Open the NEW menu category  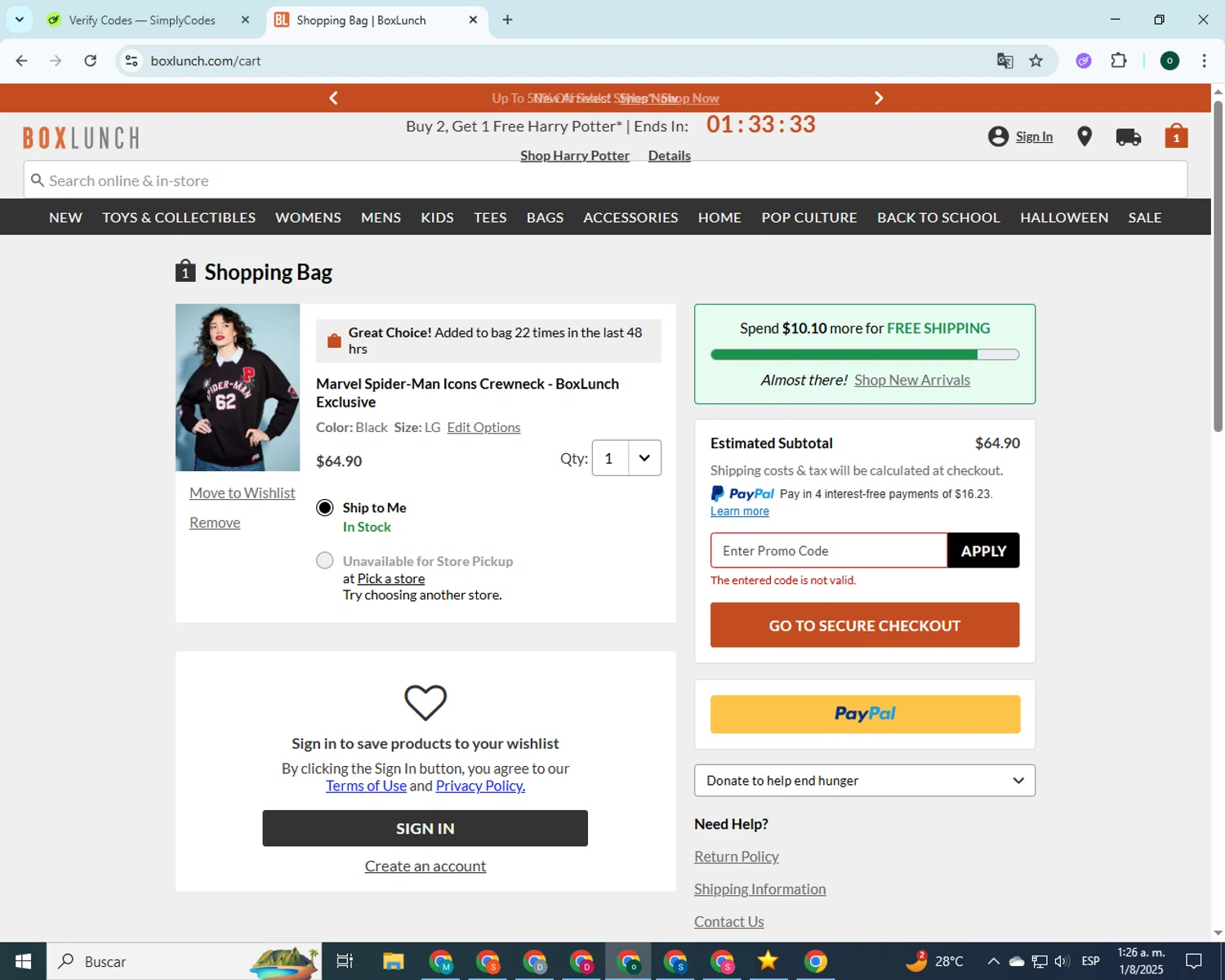click(65, 217)
